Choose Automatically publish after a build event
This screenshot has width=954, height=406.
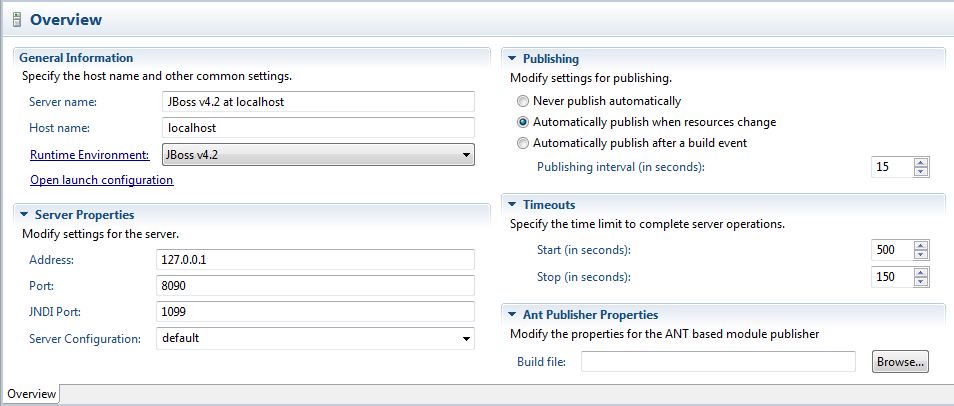point(523,143)
